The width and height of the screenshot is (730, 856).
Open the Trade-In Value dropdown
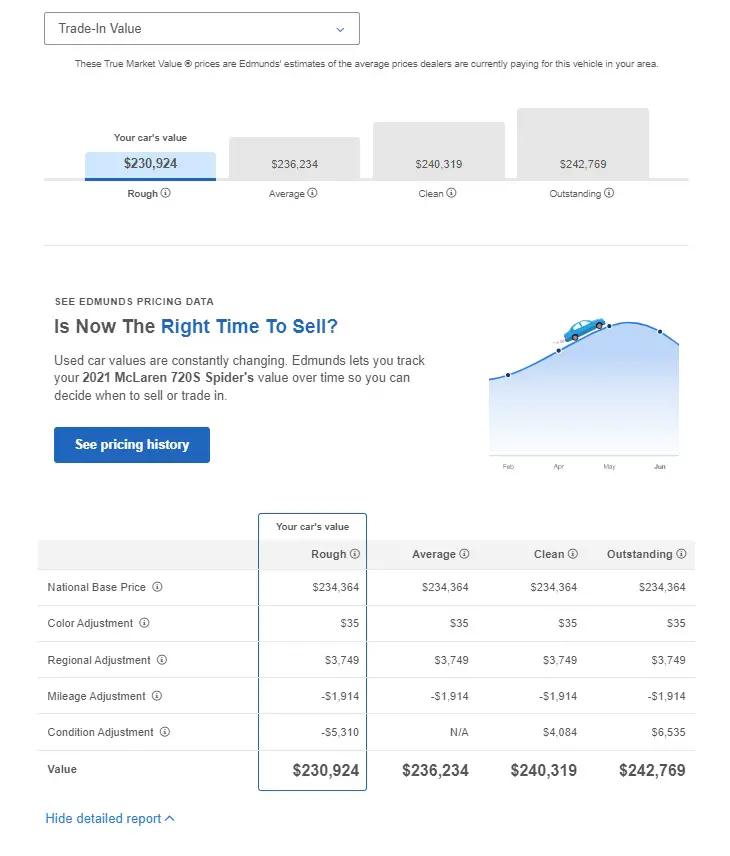point(201,28)
